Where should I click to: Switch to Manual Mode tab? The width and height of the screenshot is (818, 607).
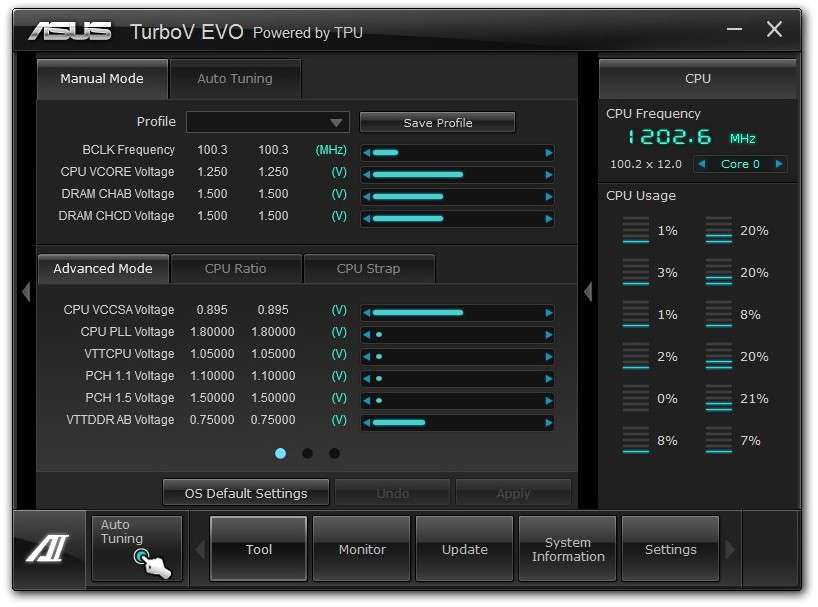(102, 79)
